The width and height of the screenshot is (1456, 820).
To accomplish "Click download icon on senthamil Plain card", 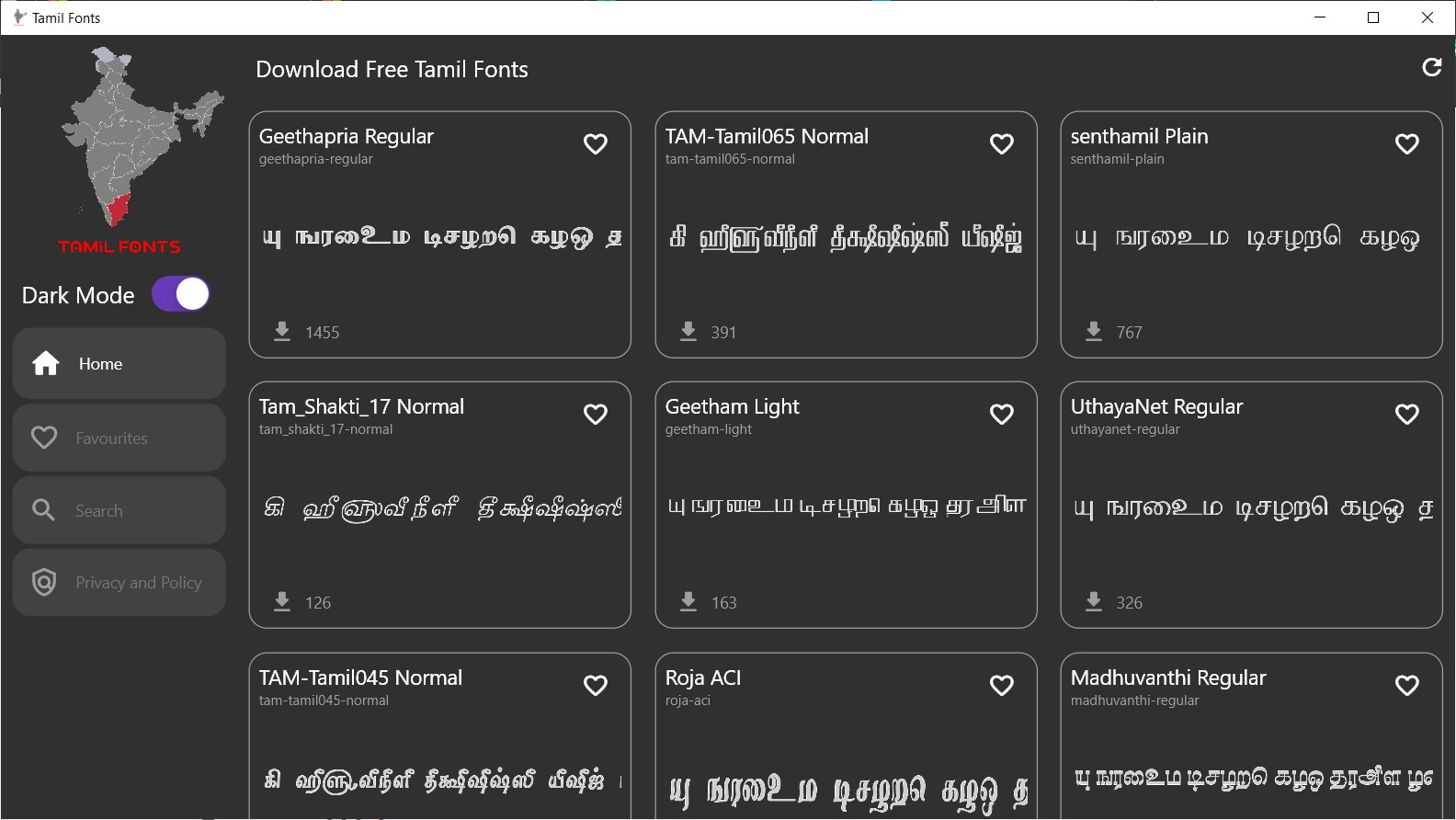I will coord(1094,331).
